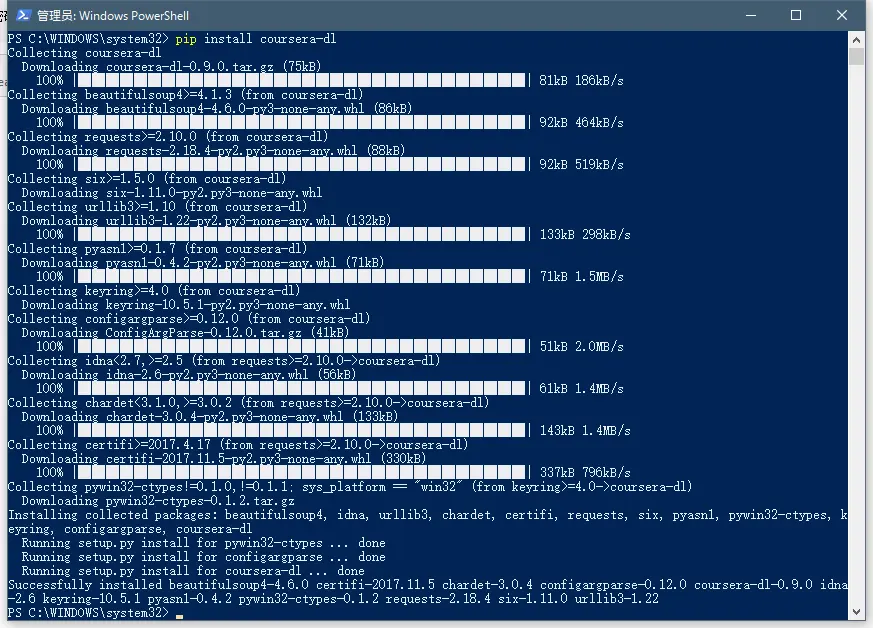Click the '51kB 2.0MB/s' speed text
Image resolution: width=873 pixels, height=628 pixels.
581,347
